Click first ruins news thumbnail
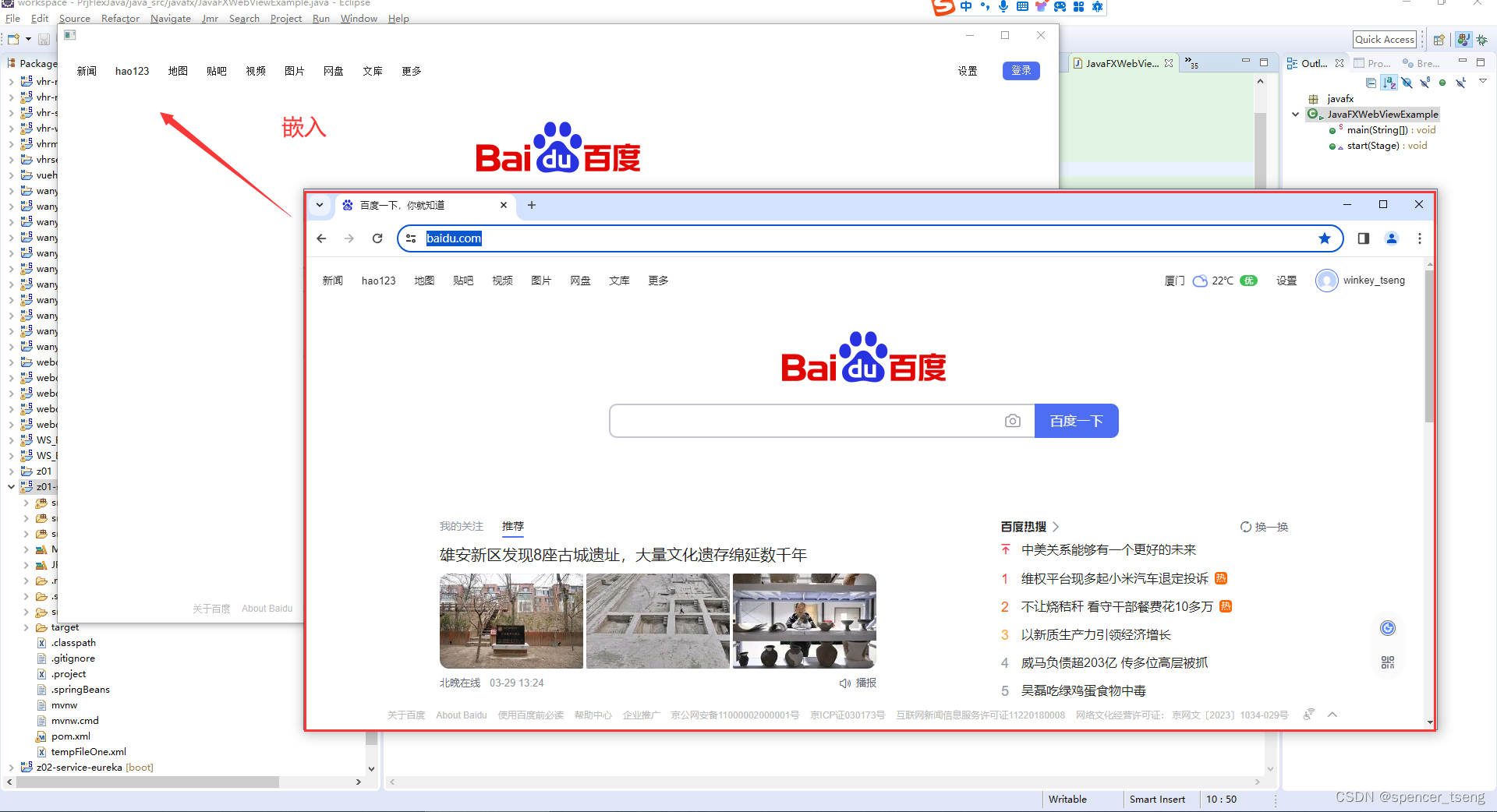The image size is (1497, 812). (x=511, y=621)
